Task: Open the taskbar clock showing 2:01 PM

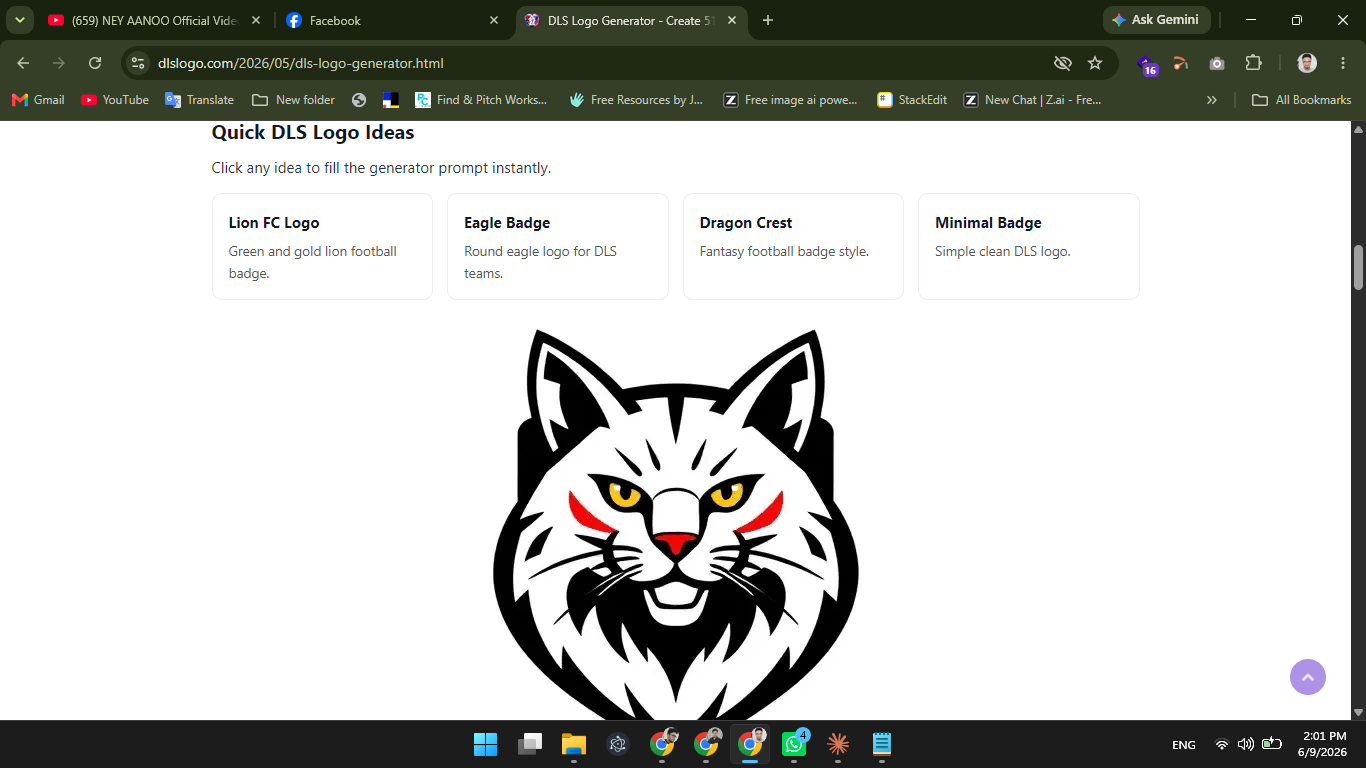Action: (1322, 744)
